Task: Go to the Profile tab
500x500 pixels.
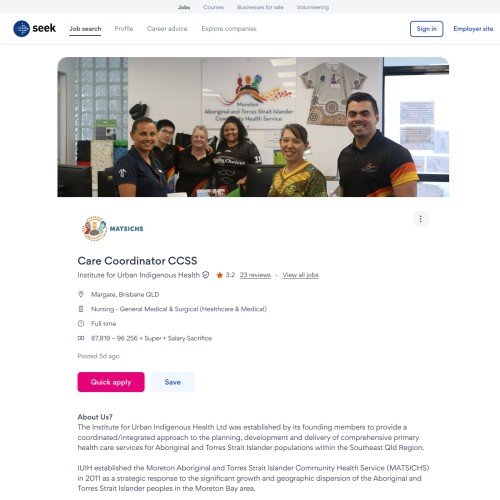Action: (x=124, y=29)
